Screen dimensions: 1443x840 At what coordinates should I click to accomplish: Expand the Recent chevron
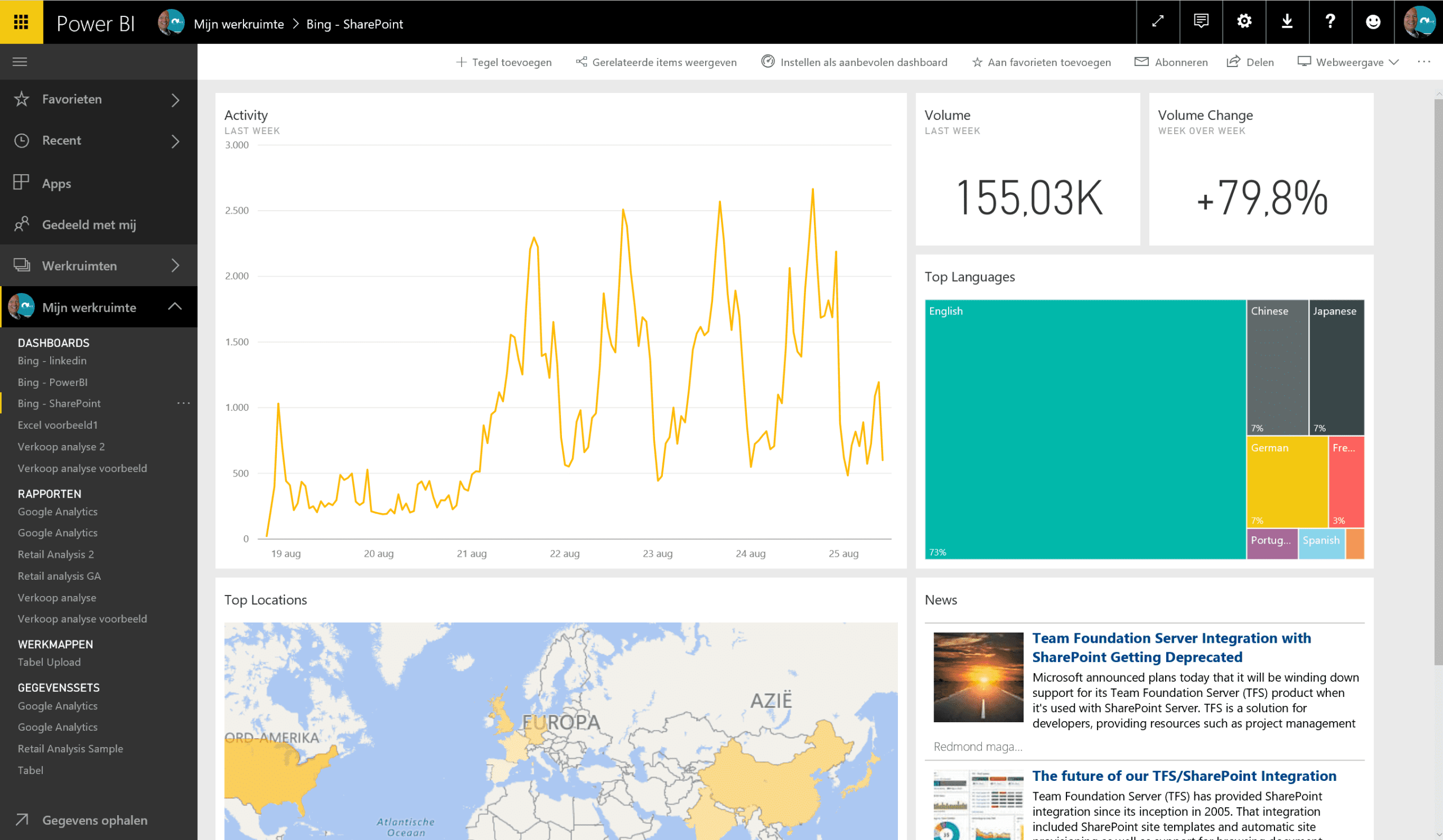tap(176, 141)
